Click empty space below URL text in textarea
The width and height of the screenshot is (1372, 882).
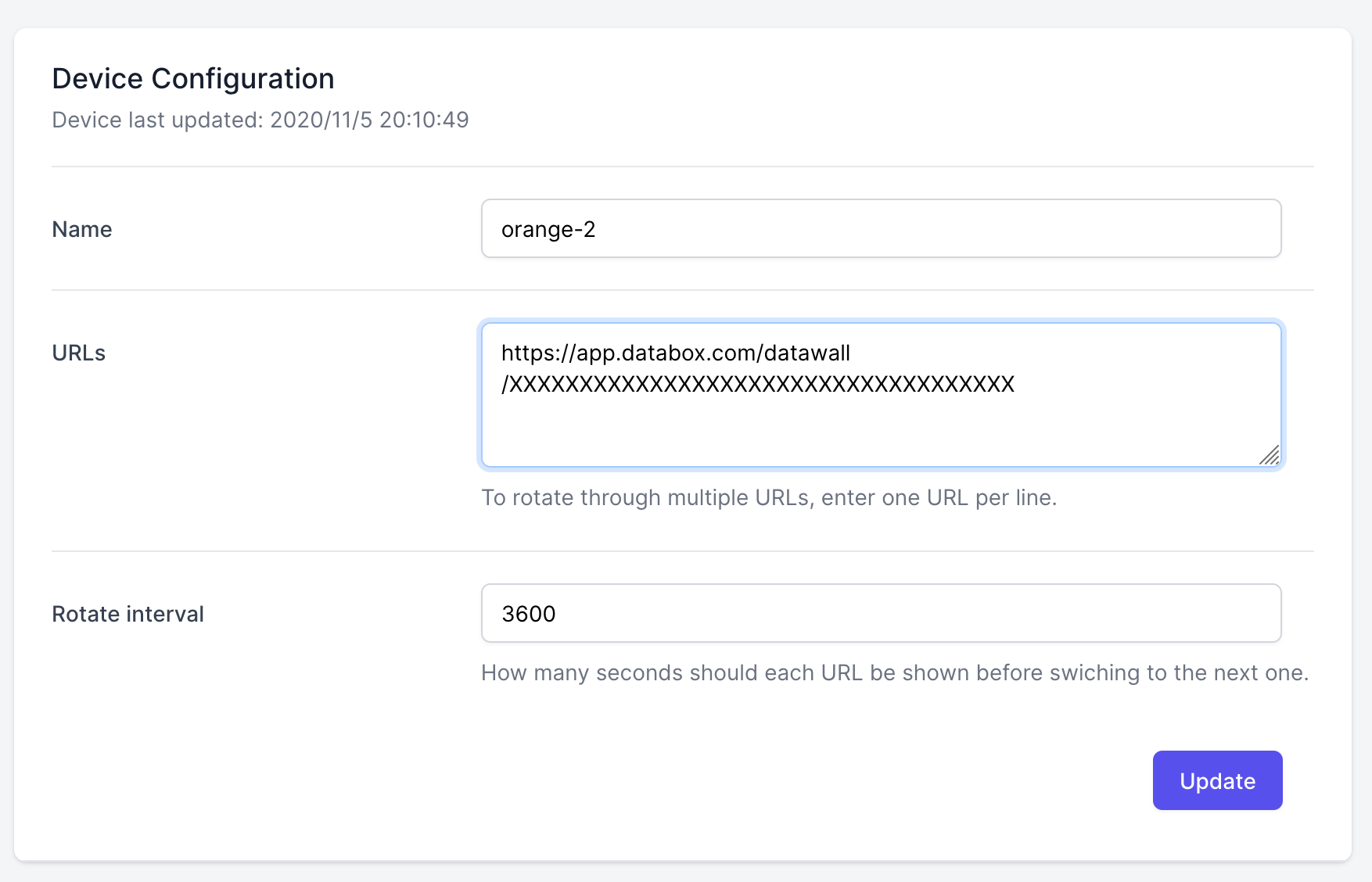[x=782, y=434]
